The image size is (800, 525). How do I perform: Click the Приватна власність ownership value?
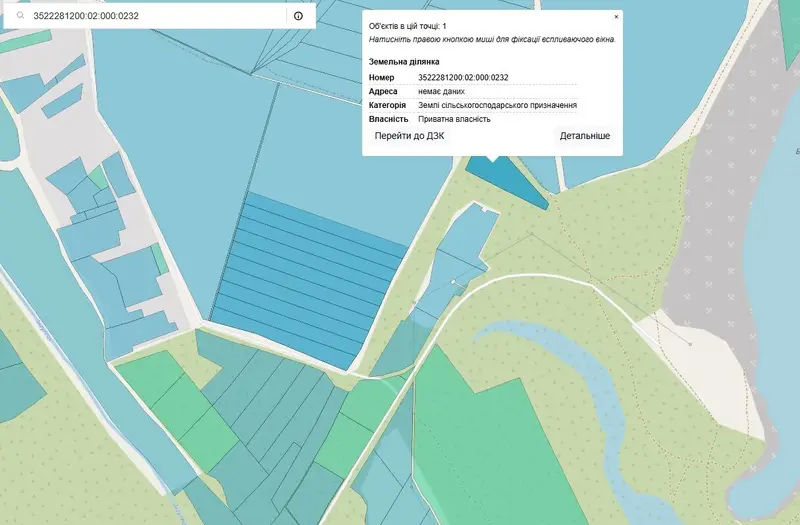(x=454, y=119)
